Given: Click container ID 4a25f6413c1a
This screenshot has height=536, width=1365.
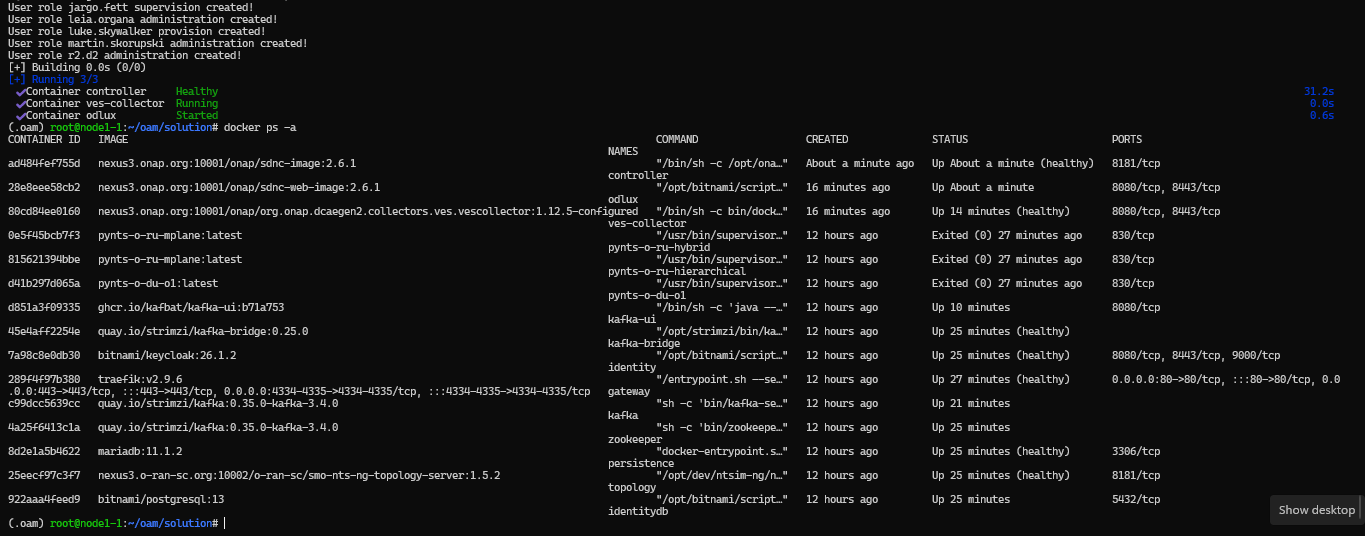Looking at the screenshot, I should click(x=44, y=427).
